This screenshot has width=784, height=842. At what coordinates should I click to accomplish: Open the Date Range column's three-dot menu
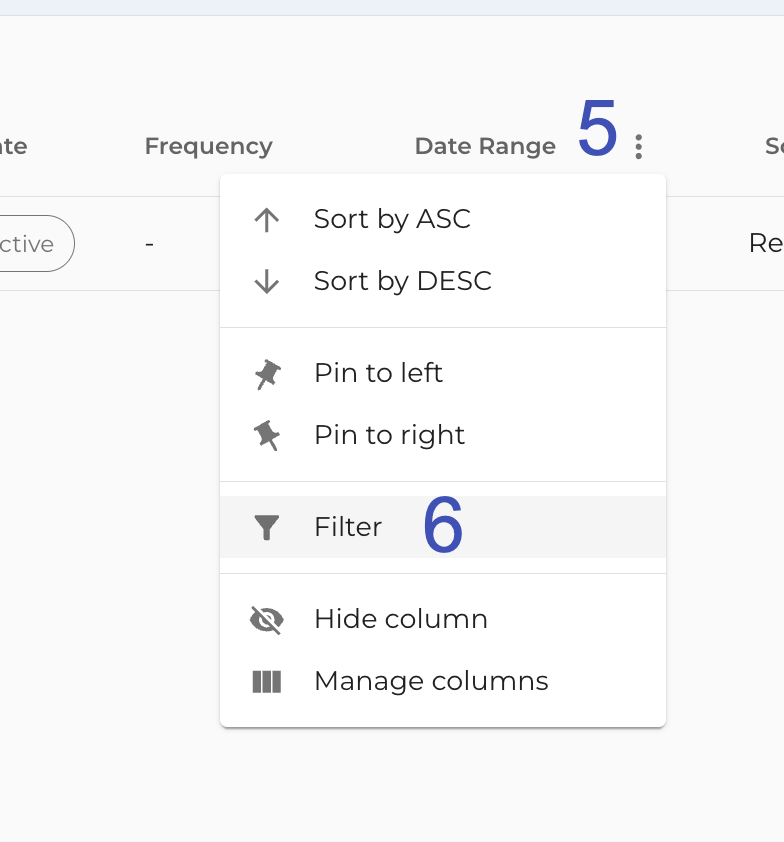(x=638, y=147)
